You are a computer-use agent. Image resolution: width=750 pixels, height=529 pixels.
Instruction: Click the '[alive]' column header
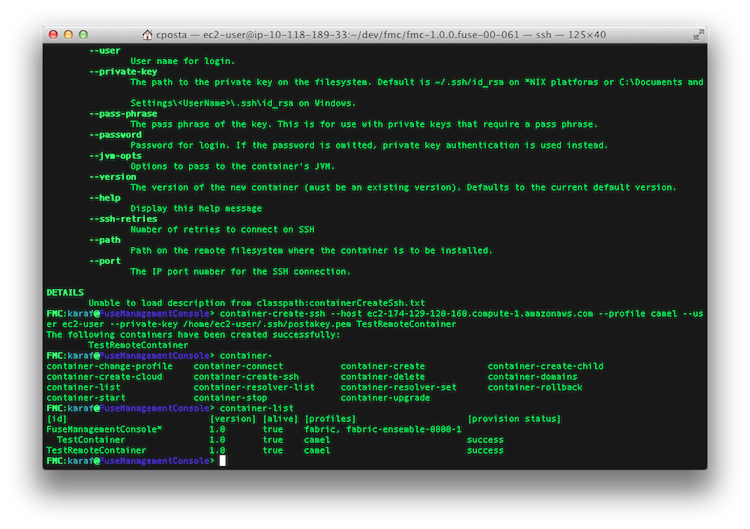tap(280, 419)
